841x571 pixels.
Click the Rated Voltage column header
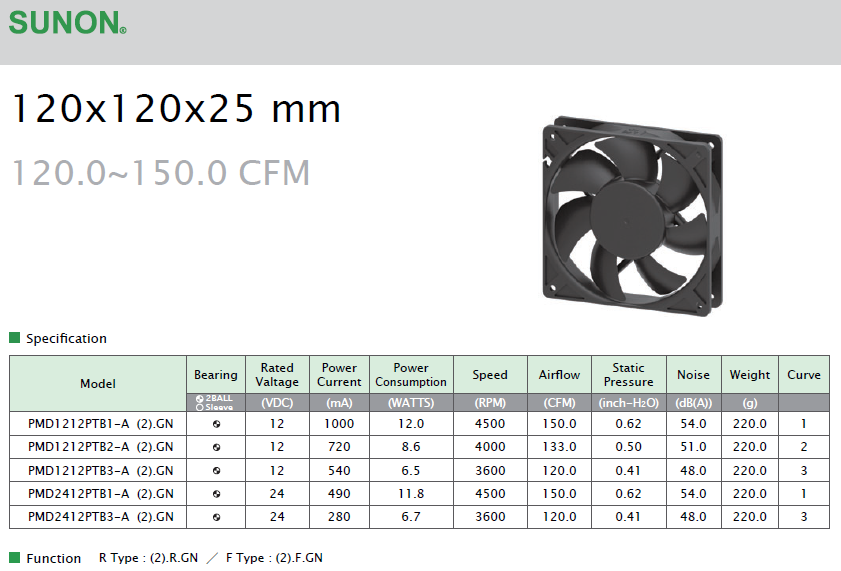tap(277, 375)
